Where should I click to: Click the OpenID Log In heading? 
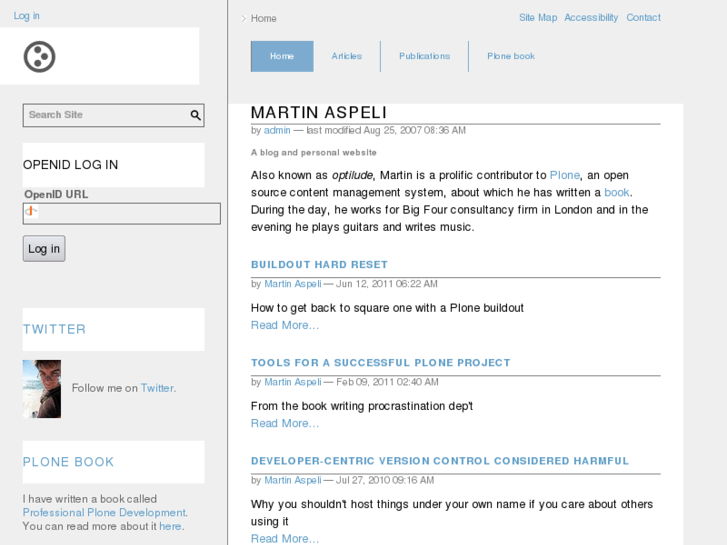click(x=70, y=165)
